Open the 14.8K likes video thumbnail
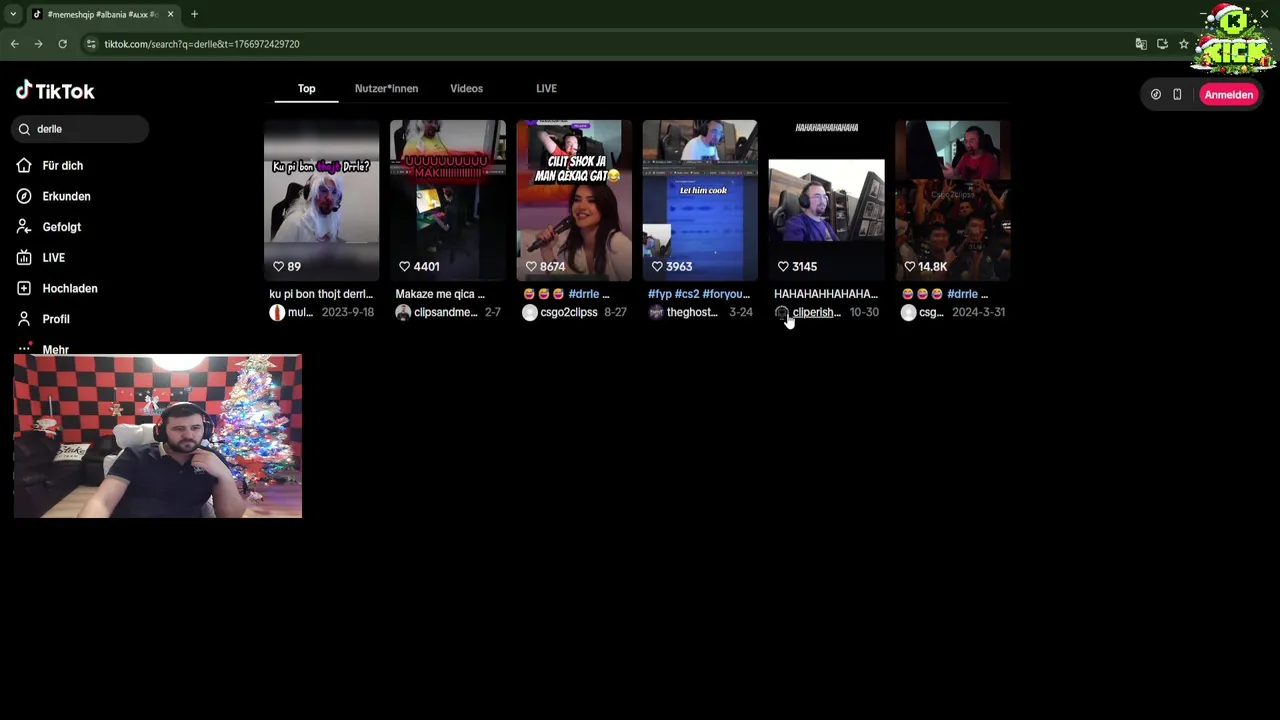This screenshot has height=720, width=1280. pyautogui.click(x=953, y=200)
